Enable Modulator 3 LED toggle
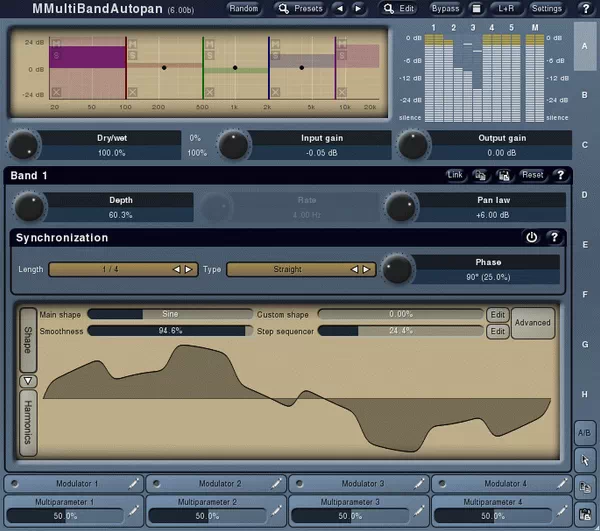600x531 pixels. (x=300, y=484)
